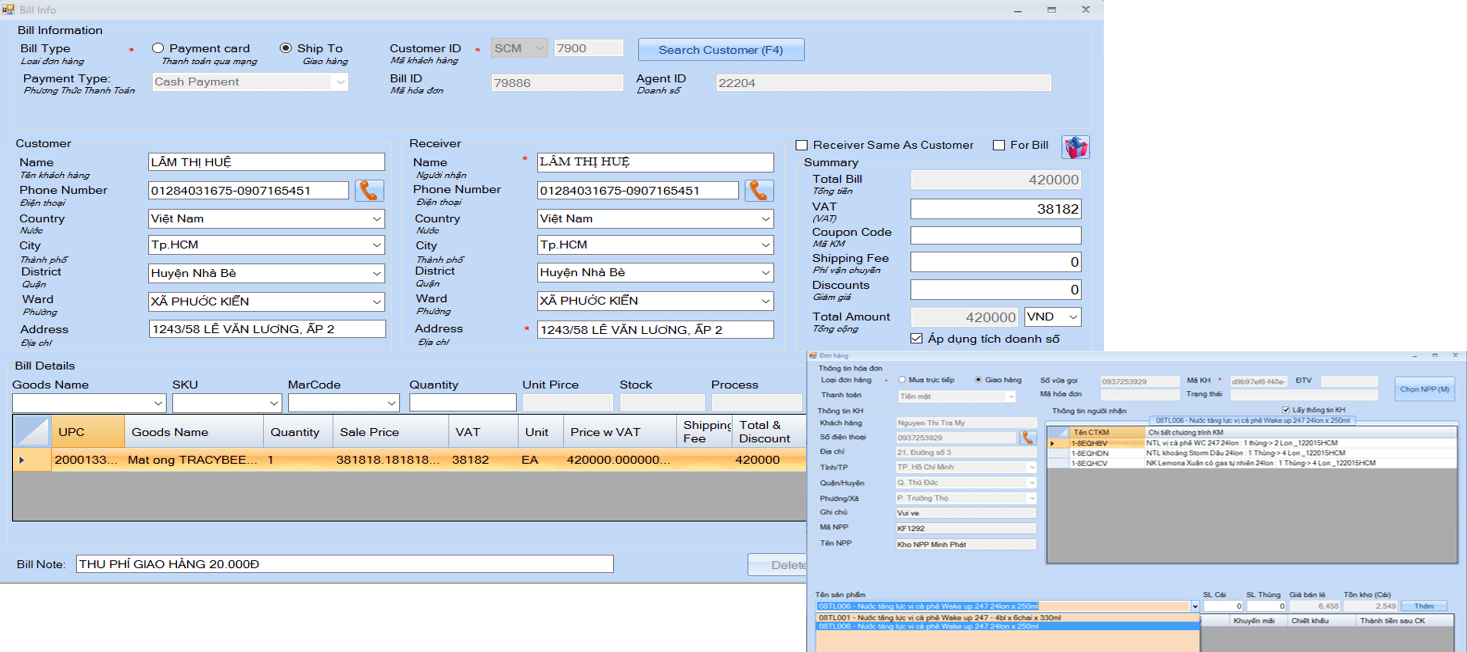Expand the Customer Ward dropdown
Viewport: 1467px width, 652px height.
(x=376, y=301)
